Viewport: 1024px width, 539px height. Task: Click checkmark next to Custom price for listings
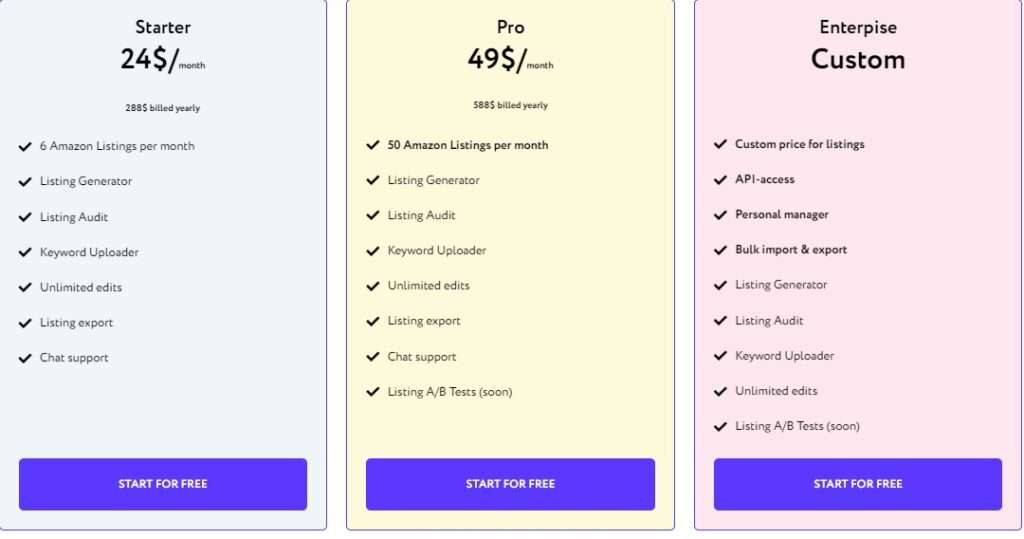click(x=720, y=144)
